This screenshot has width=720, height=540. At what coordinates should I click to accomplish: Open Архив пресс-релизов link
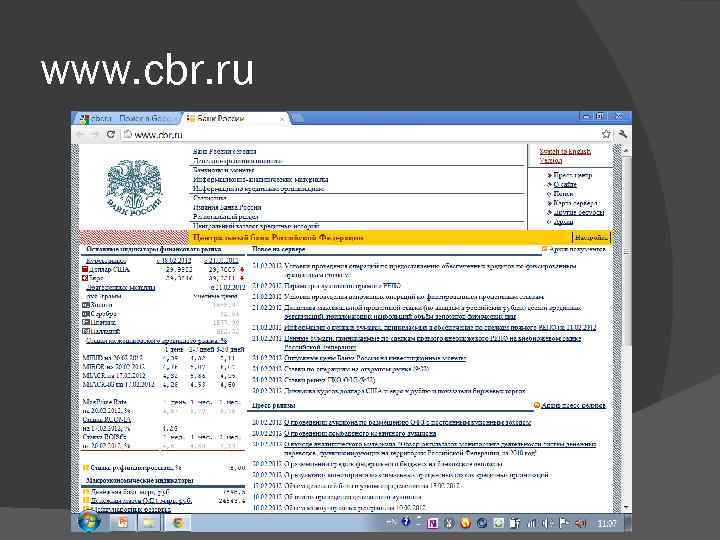tap(574, 405)
